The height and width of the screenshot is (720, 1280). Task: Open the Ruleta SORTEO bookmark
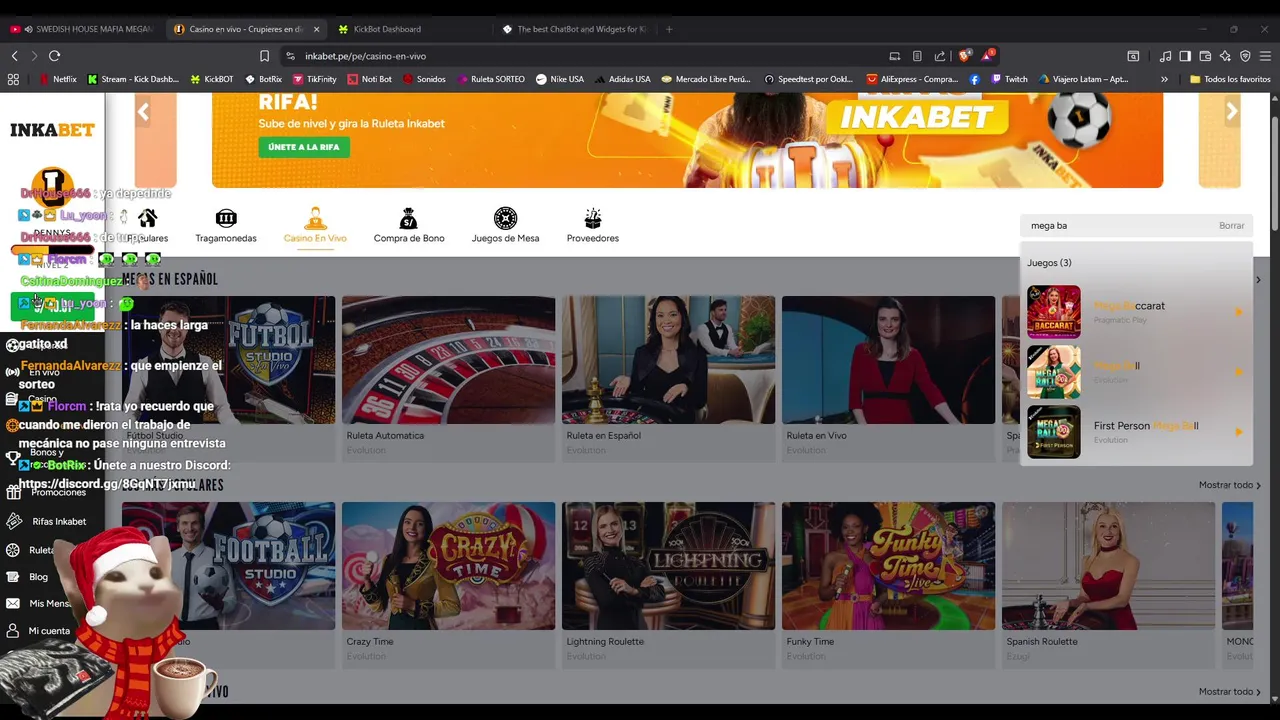pos(490,79)
